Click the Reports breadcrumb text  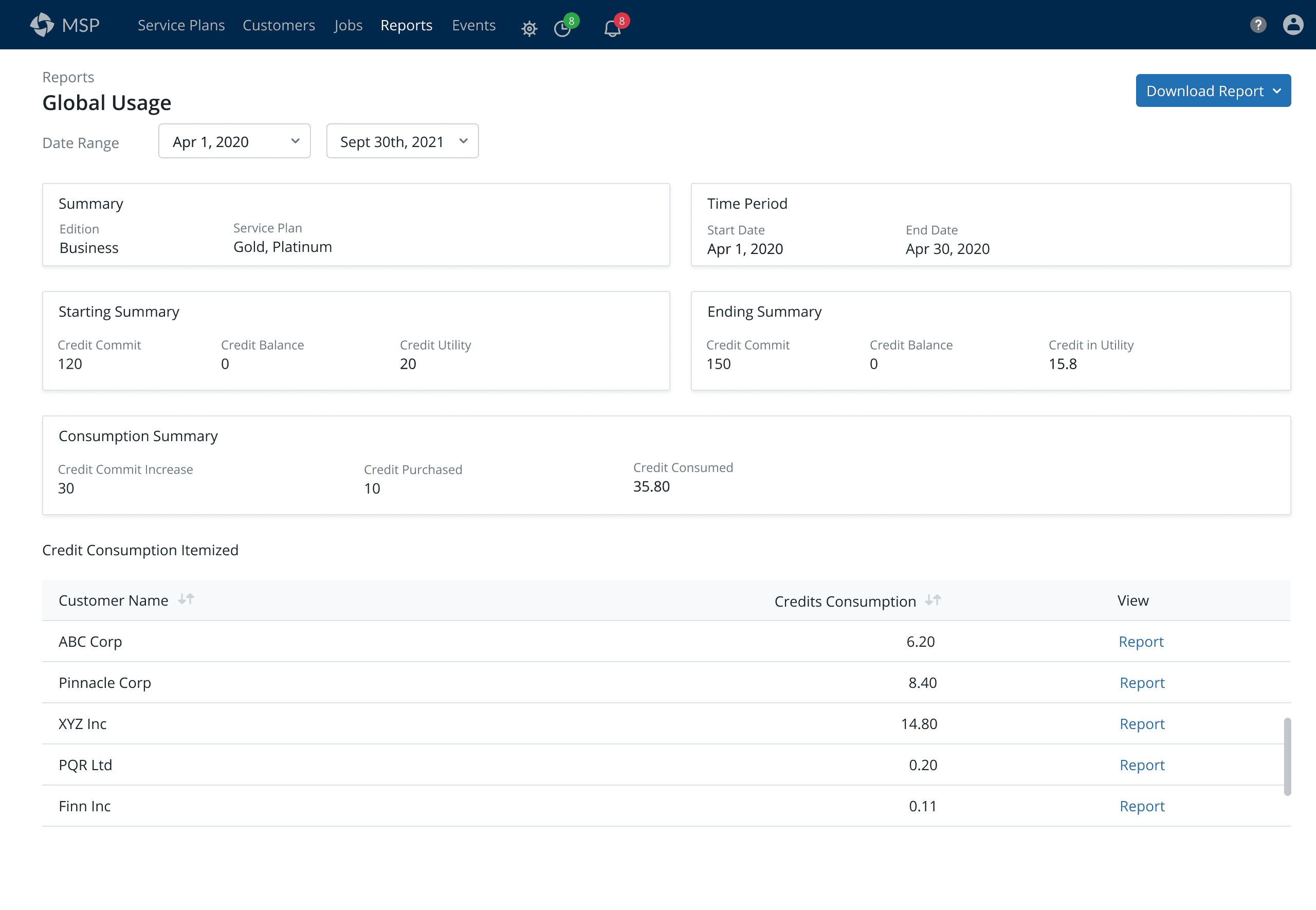pos(68,77)
